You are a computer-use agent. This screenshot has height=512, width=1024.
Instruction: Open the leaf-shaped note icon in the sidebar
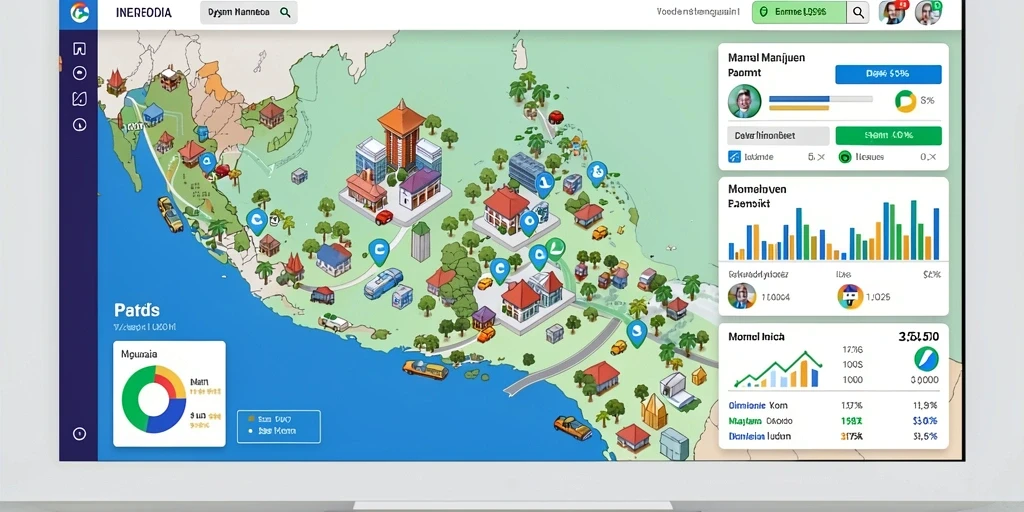tap(79, 99)
